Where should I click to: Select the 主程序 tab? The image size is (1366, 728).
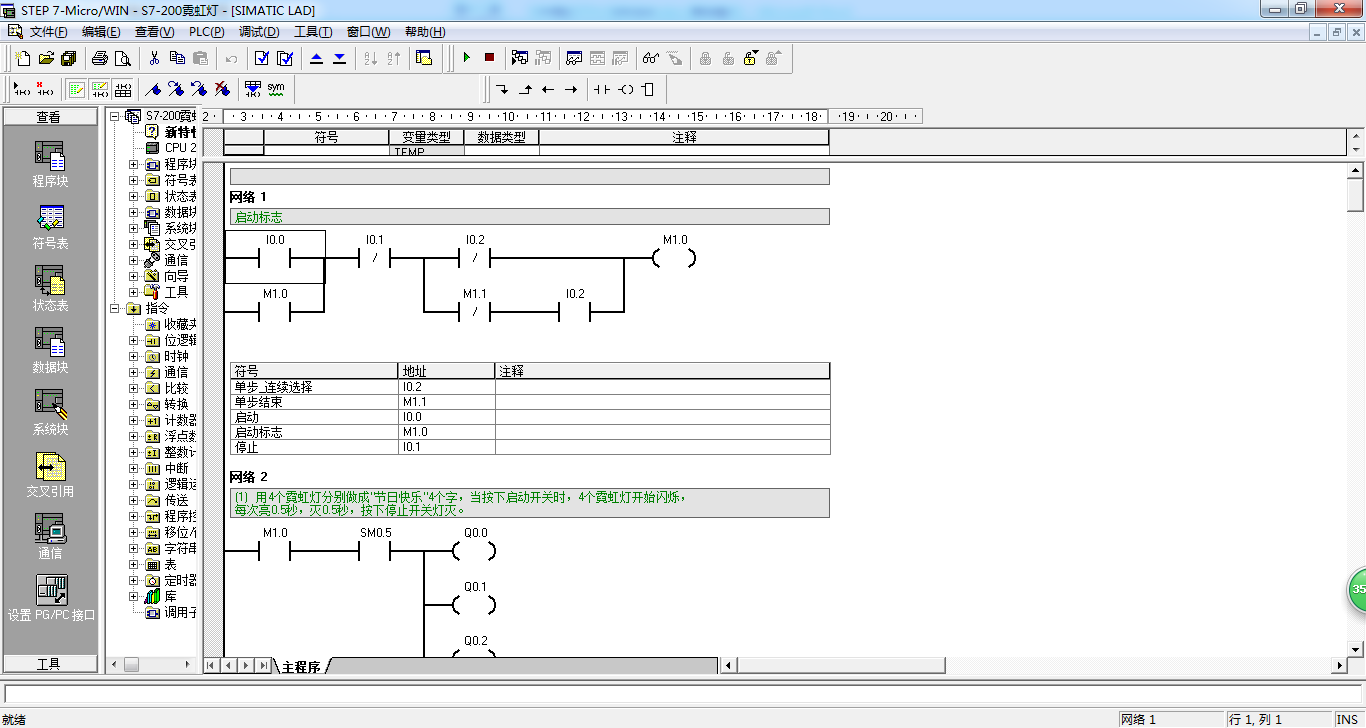click(301, 666)
